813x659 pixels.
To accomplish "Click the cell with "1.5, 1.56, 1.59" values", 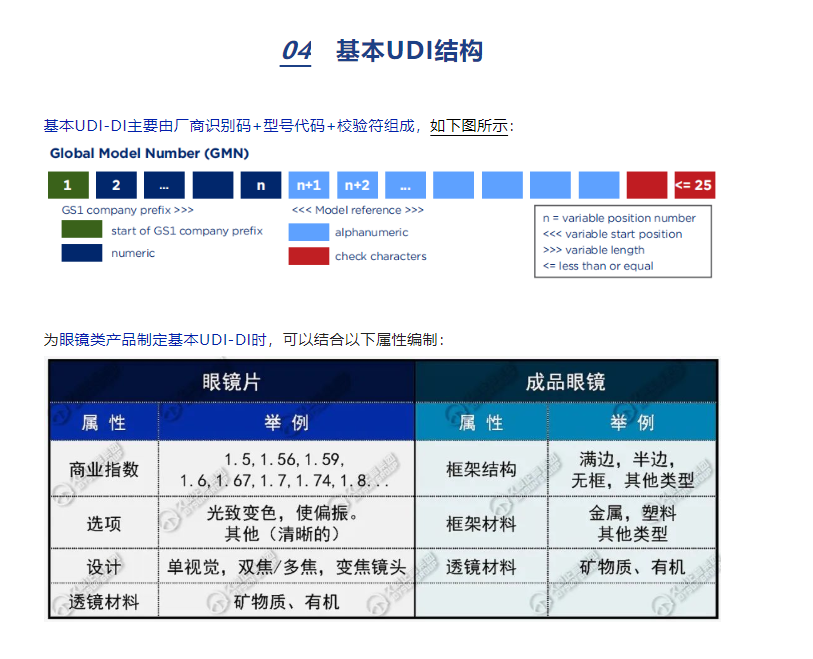I will 286,469.
